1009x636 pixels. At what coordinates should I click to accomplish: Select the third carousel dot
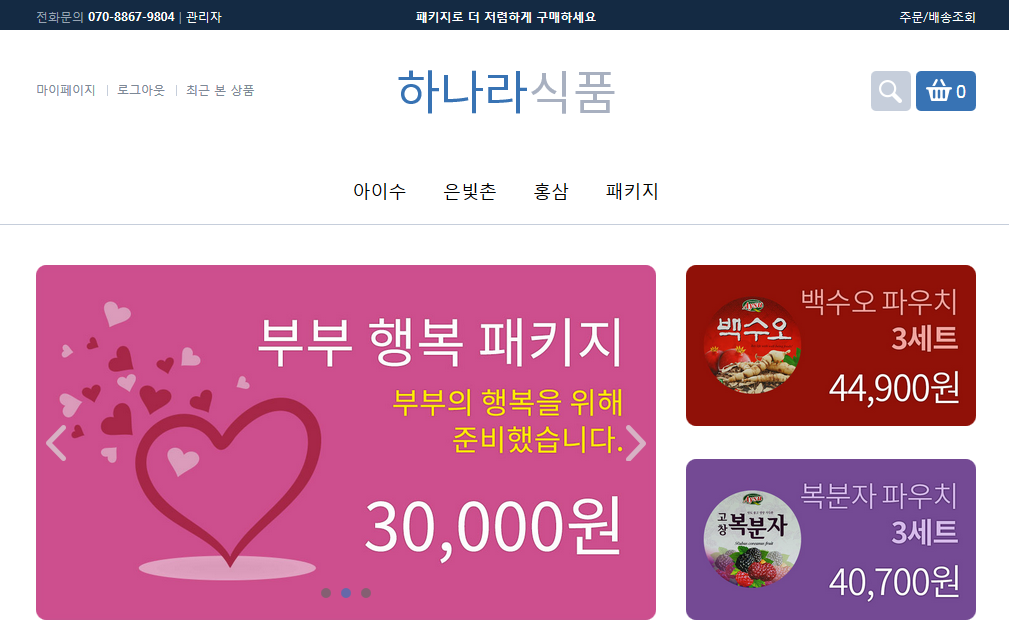366,593
